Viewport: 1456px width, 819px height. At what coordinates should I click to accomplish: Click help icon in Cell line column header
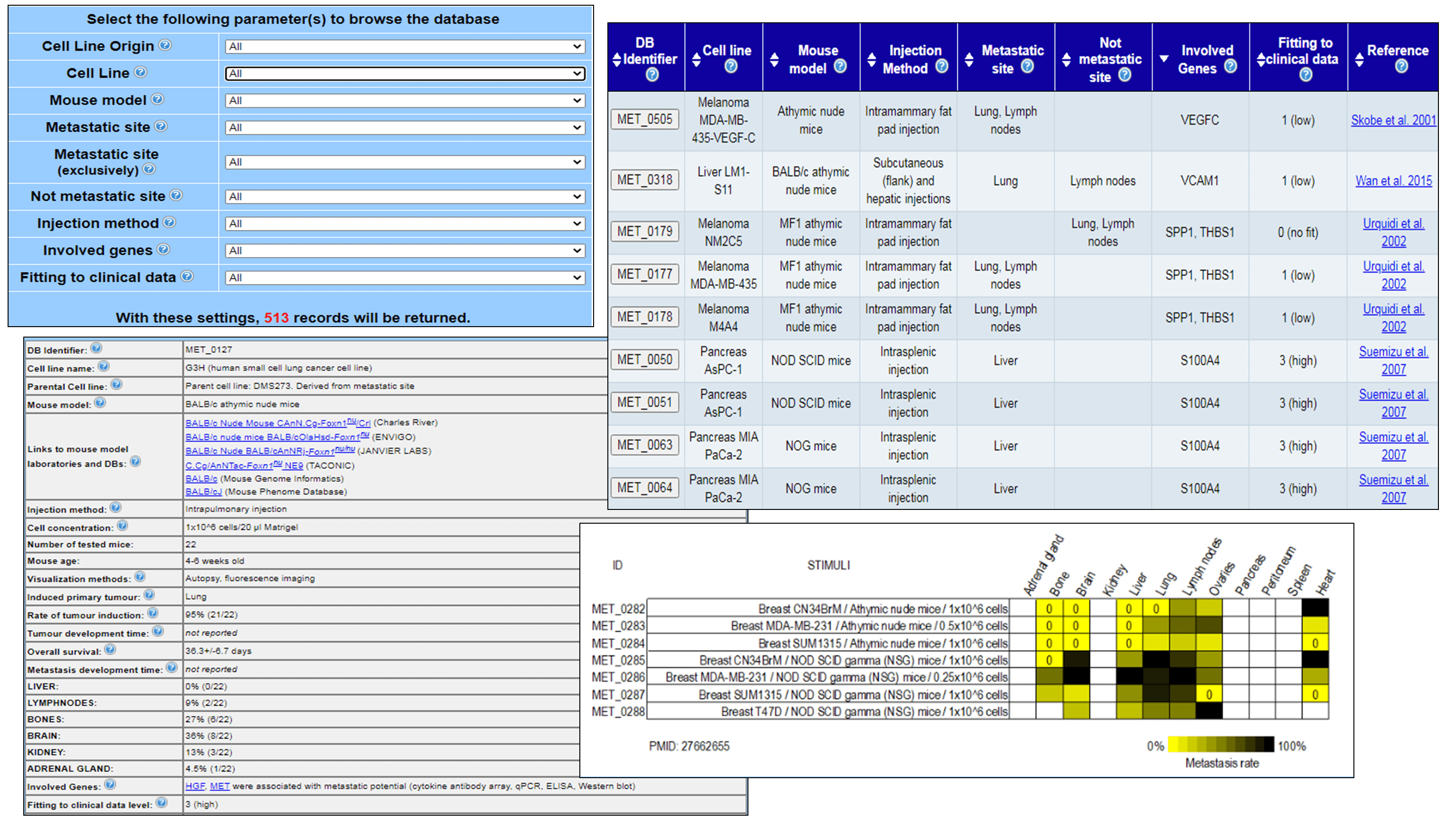click(730, 66)
